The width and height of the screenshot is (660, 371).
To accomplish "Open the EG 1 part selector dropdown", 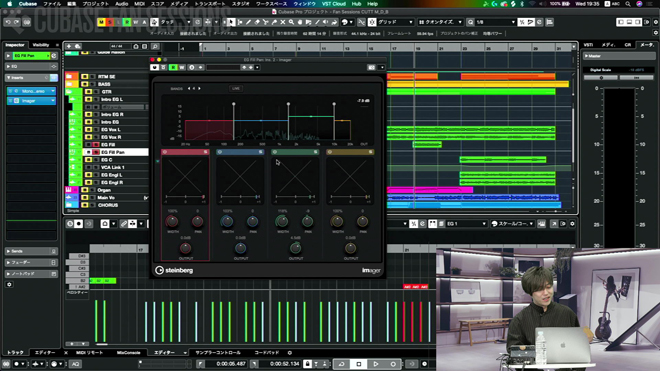I will (x=466, y=224).
